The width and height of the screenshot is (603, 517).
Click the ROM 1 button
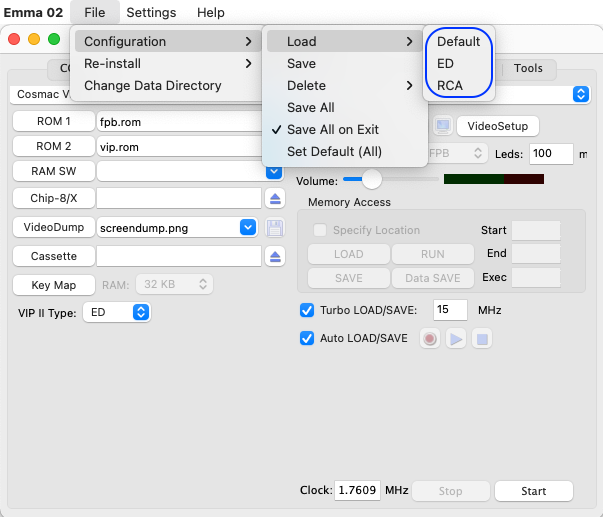(54, 121)
